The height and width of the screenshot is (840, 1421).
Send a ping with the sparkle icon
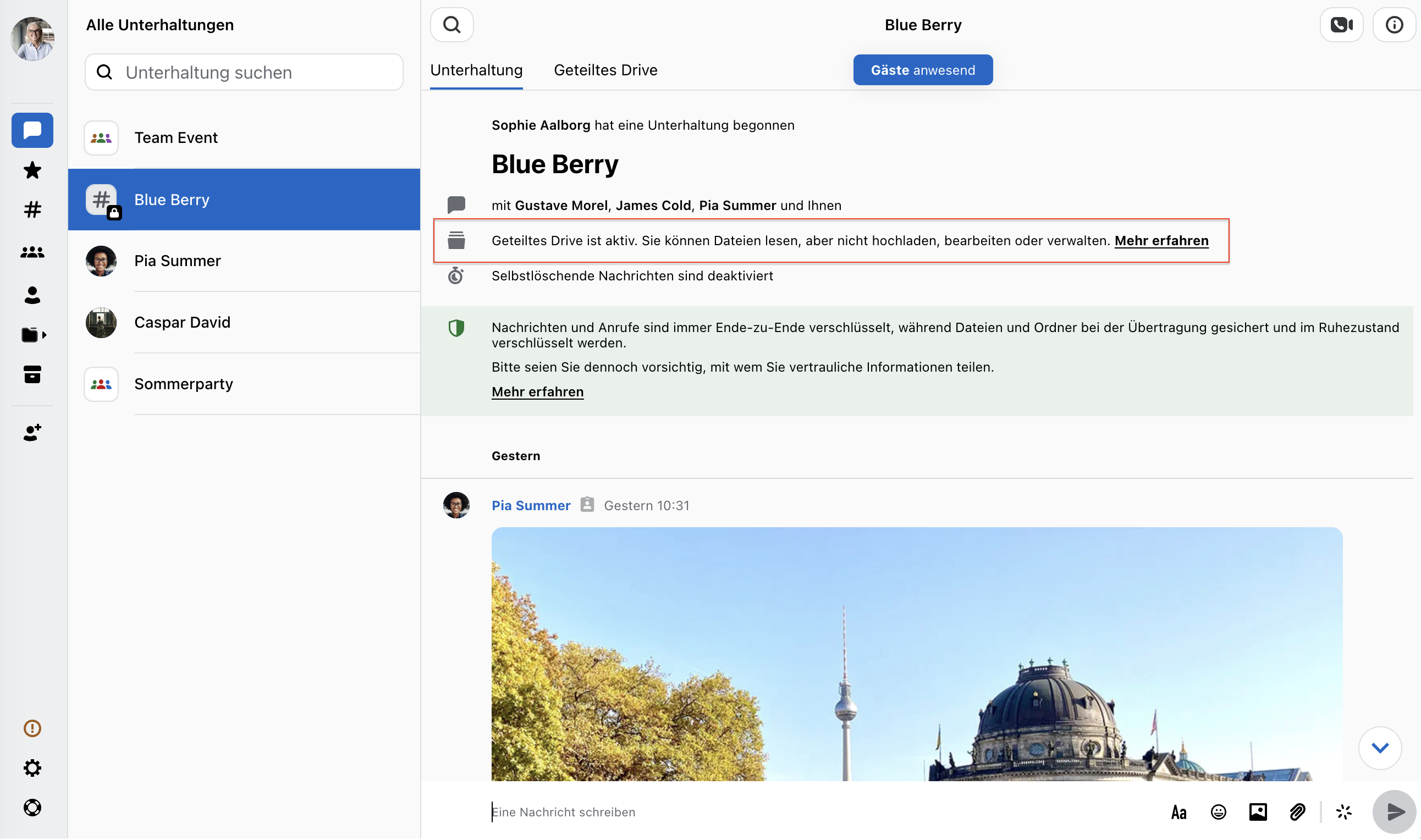(x=1344, y=814)
